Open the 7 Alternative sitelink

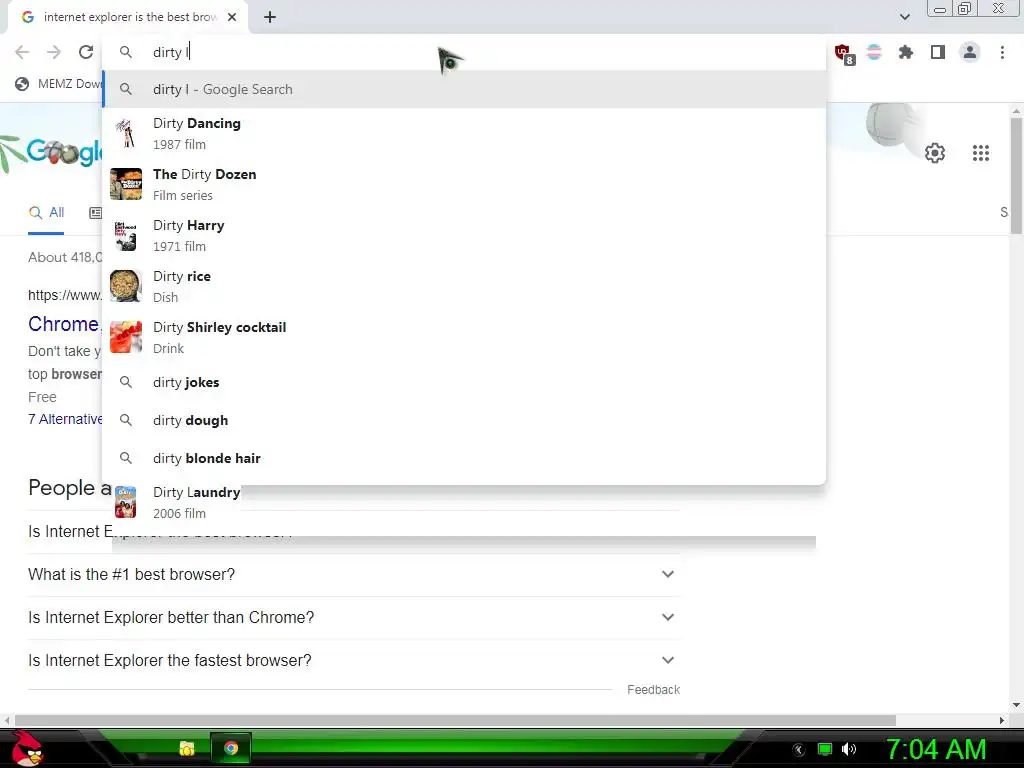[x=65, y=419]
